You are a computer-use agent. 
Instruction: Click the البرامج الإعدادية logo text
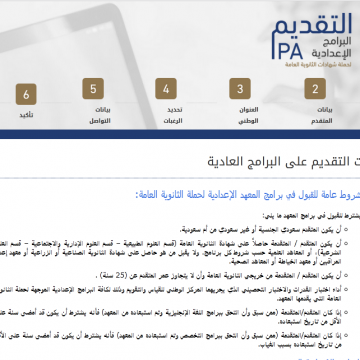pos(332,47)
